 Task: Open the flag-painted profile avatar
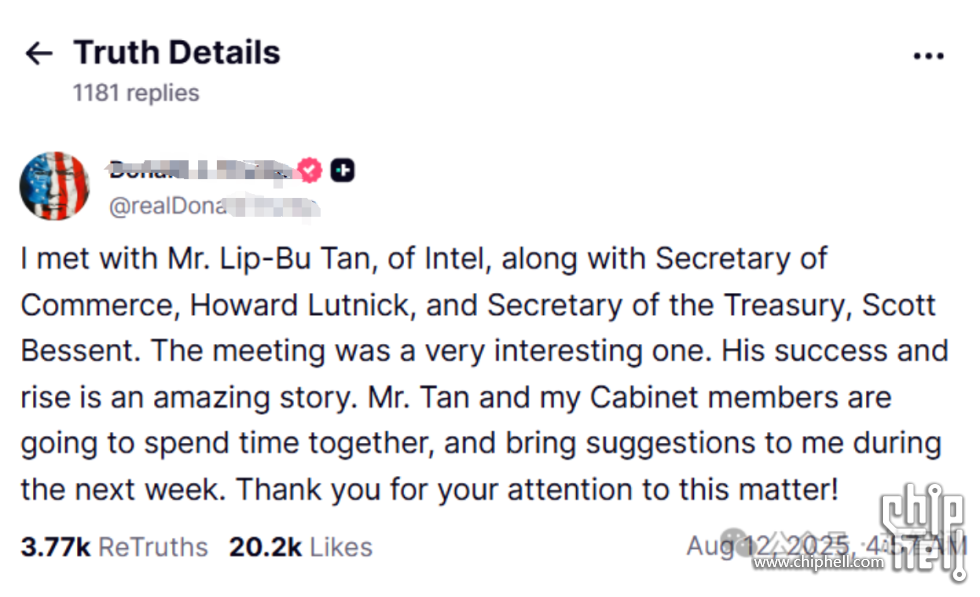pos(54,186)
